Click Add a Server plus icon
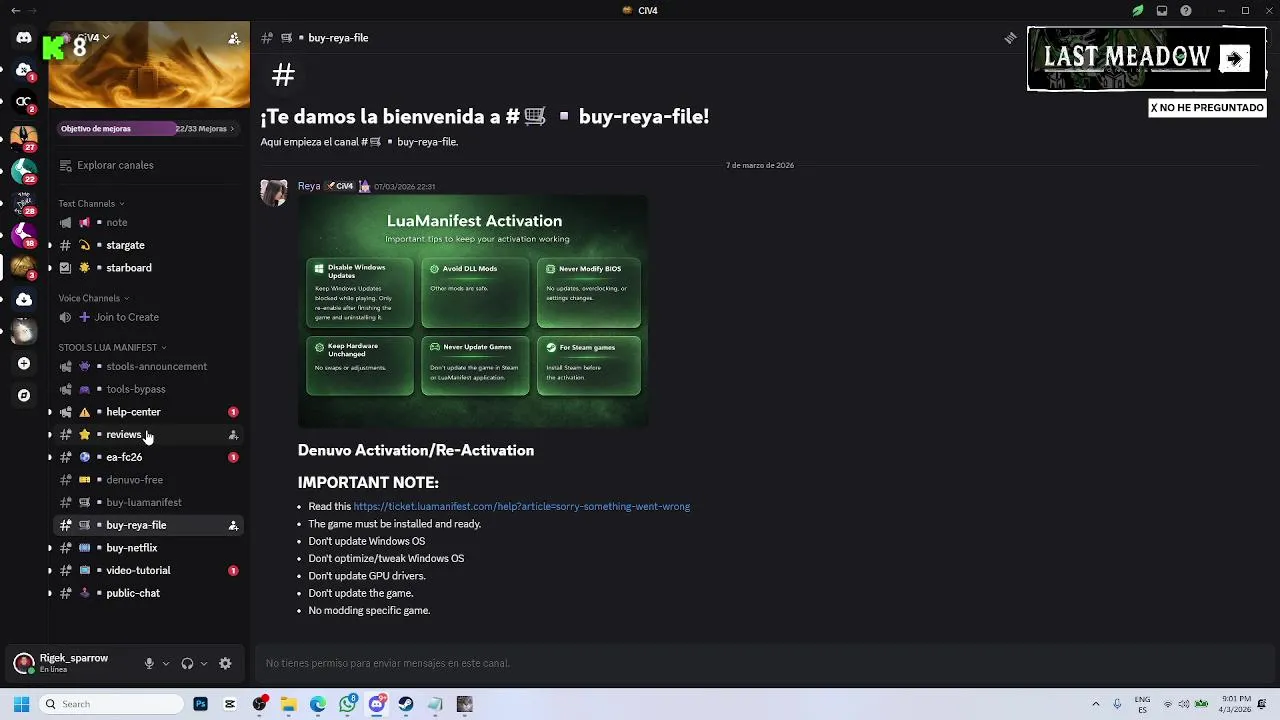This screenshot has width=1280, height=720. coord(24,364)
